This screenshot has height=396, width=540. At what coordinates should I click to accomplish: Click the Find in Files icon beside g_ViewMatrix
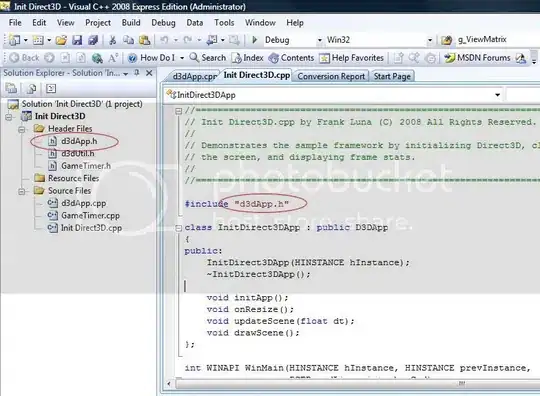447,40
